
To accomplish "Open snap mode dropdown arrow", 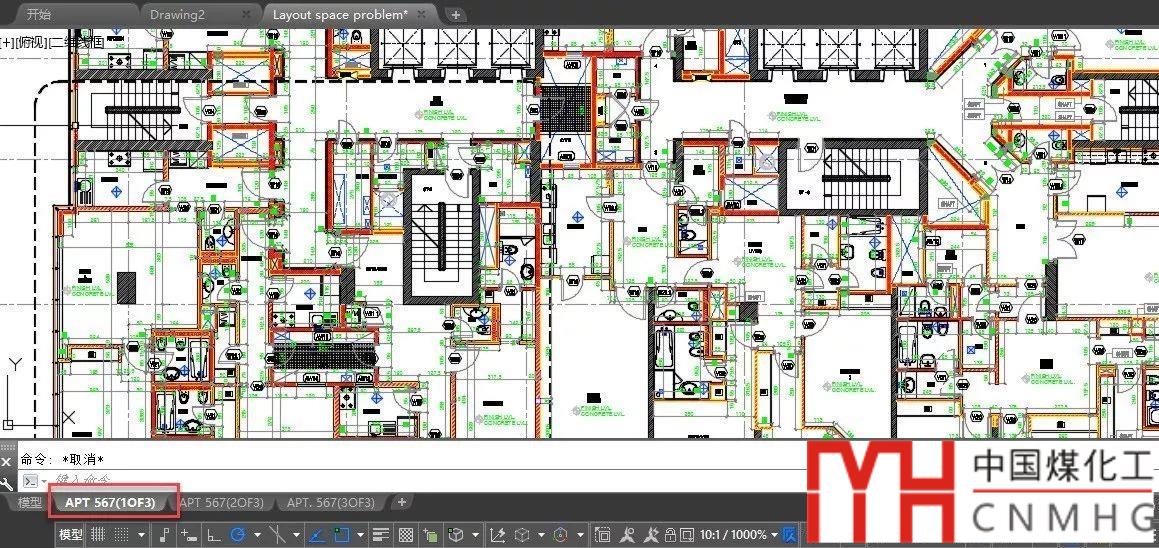I will click(x=141, y=535).
